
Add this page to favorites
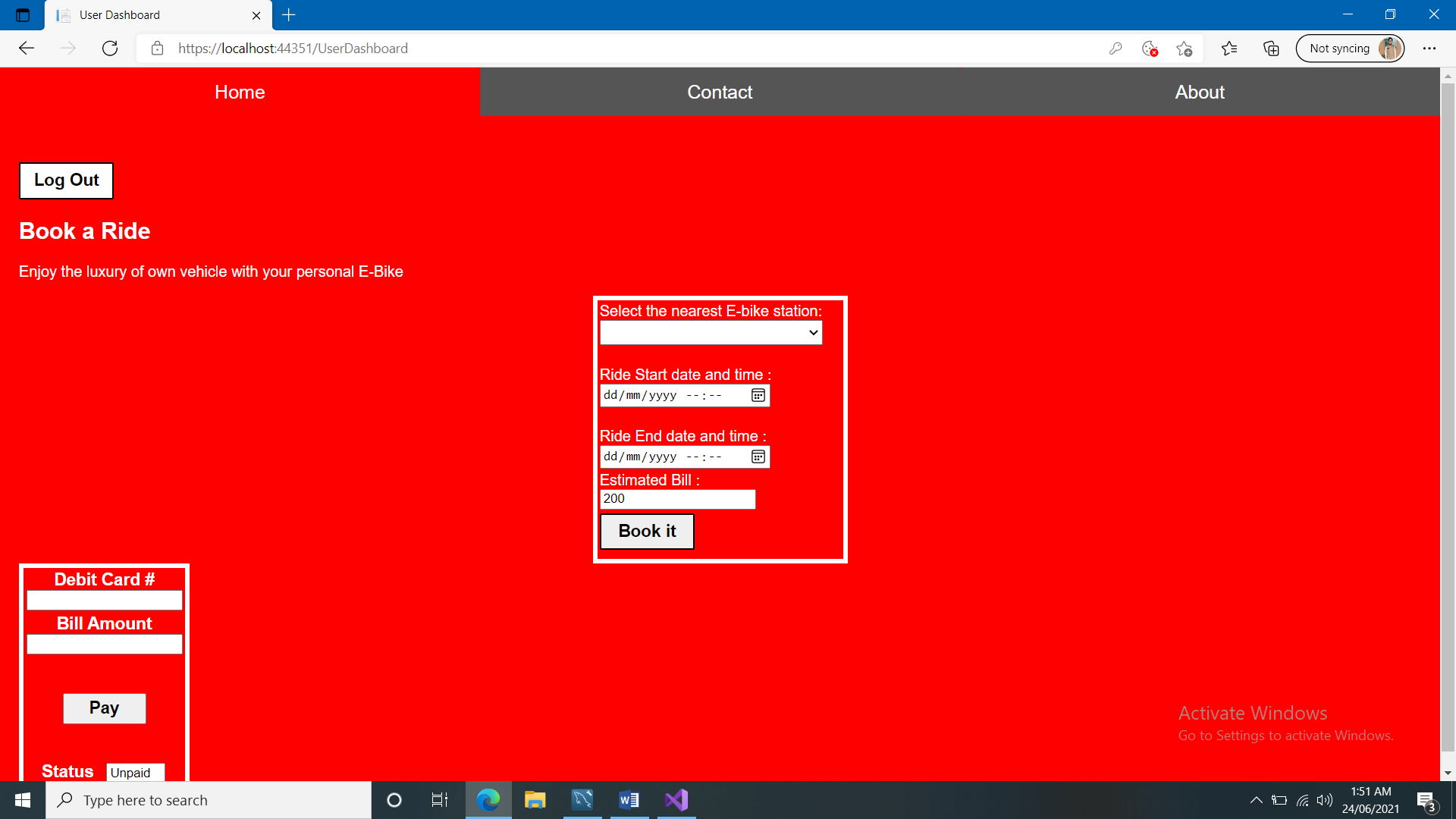coord(1185,48)
